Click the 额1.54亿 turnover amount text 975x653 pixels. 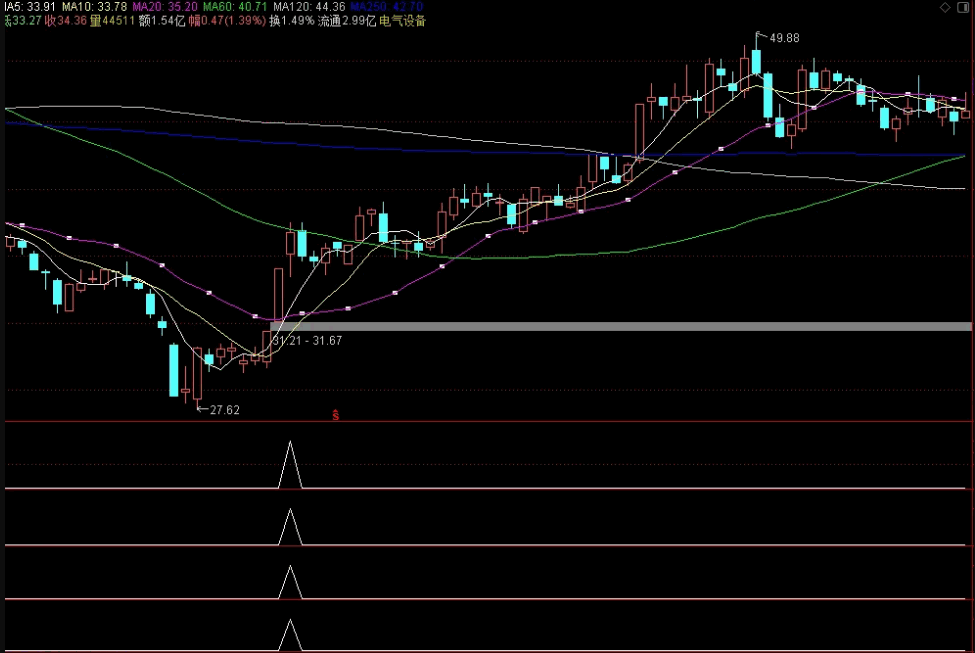pos(162,21)
